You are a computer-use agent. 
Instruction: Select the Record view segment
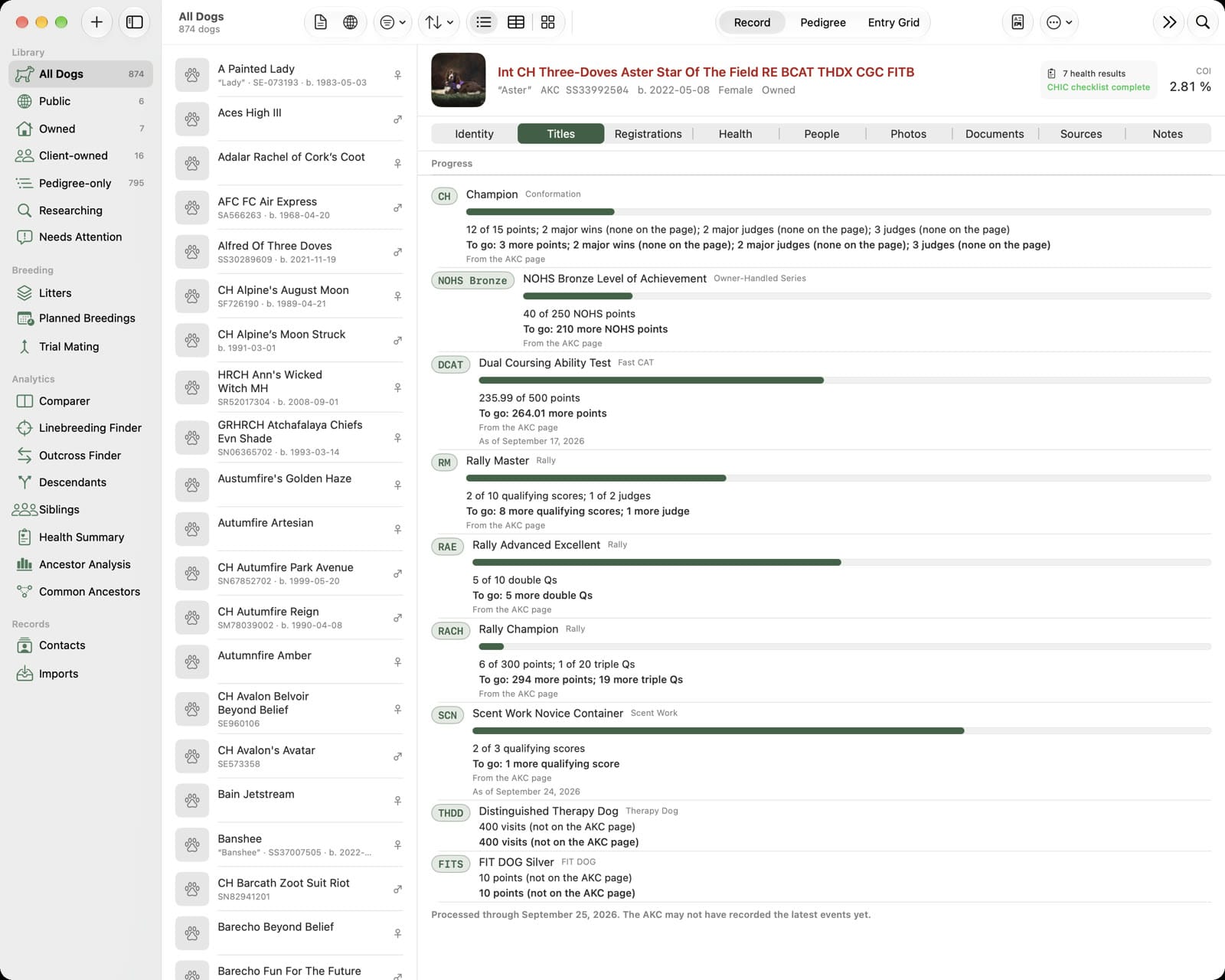point(752,22)
